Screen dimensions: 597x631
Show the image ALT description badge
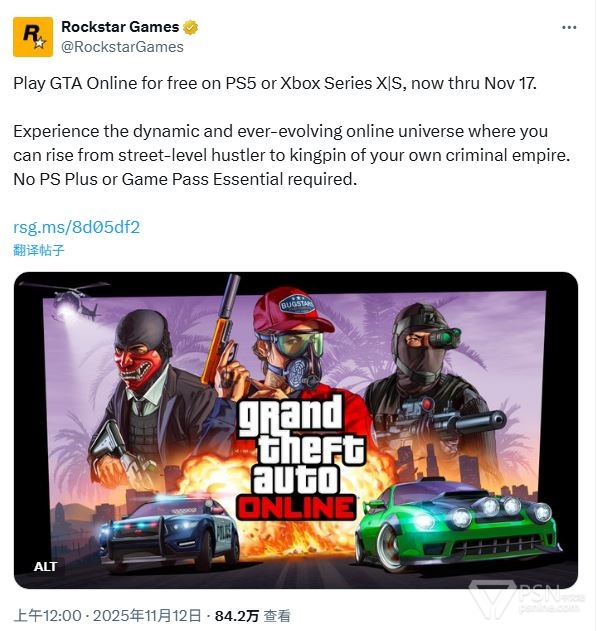(x=45, y=566)
